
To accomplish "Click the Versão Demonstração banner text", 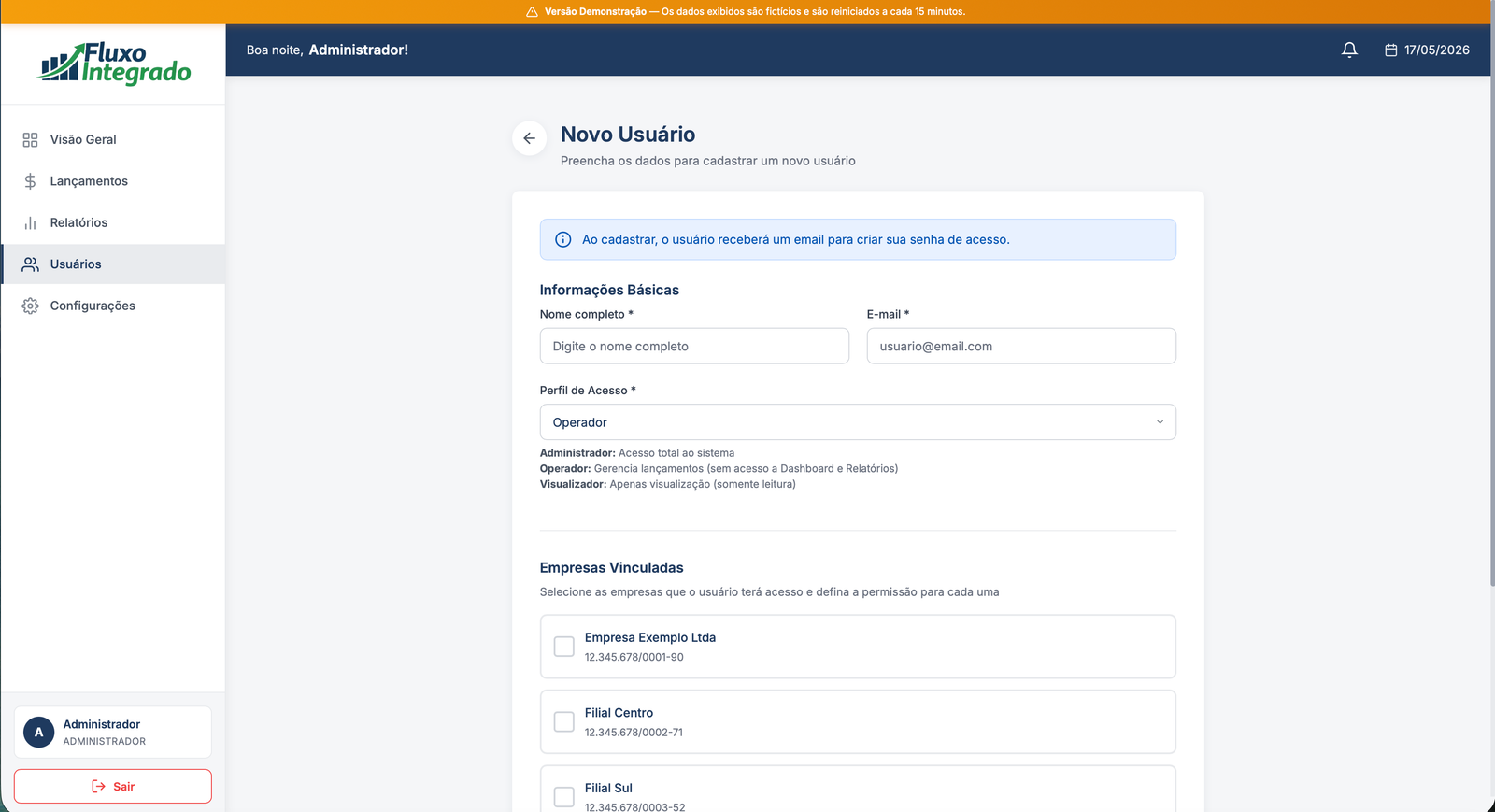I will 755,12.
